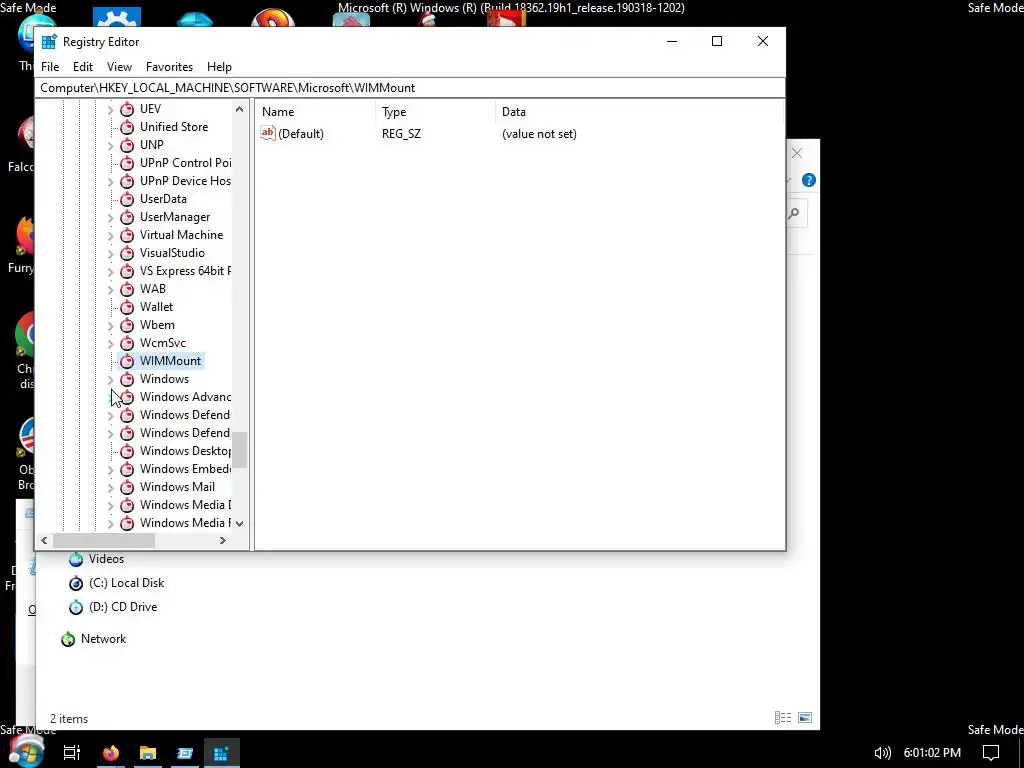Image resolution: width=1024 pixels, height=768 pixels.
Task: Click the tree pane vertical scrollbar thumb
Action: click(x=240, y=450)
